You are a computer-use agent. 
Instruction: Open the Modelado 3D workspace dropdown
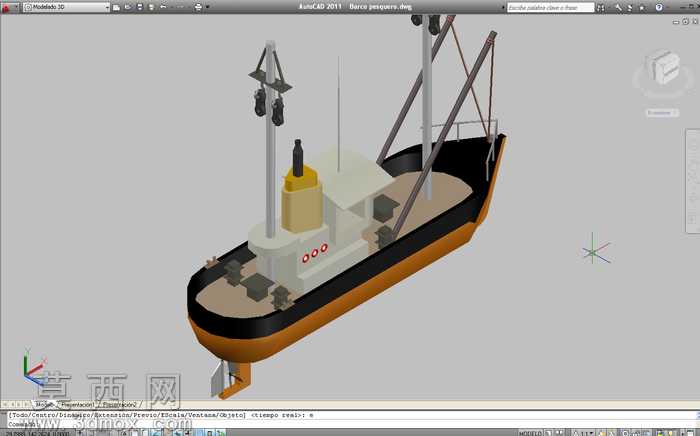[67, 7]
